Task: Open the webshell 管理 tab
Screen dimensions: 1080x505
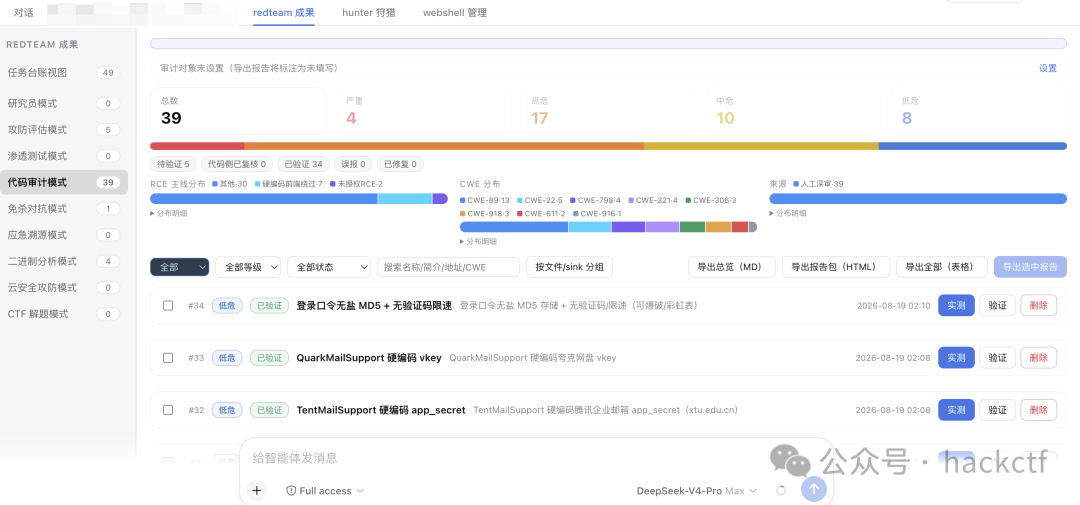Action: 455,13
